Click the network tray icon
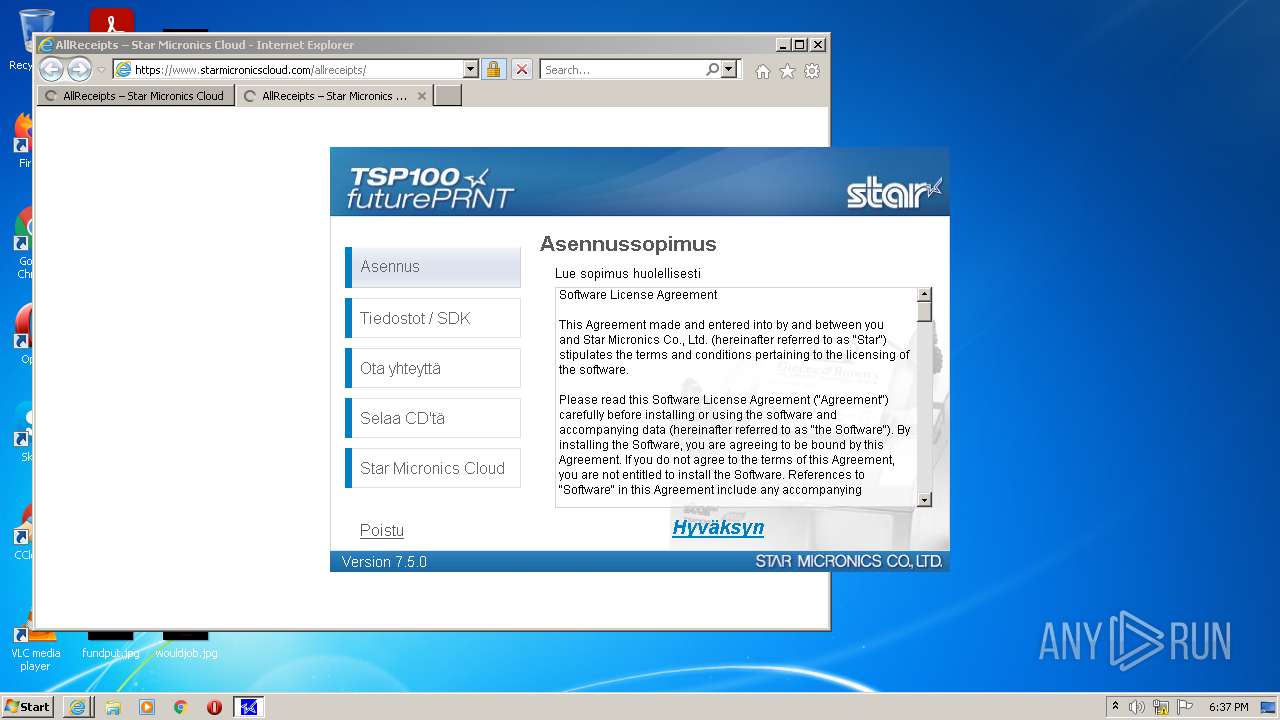Viewport: 1280px width, 720px height. (x=1161, y=707)
